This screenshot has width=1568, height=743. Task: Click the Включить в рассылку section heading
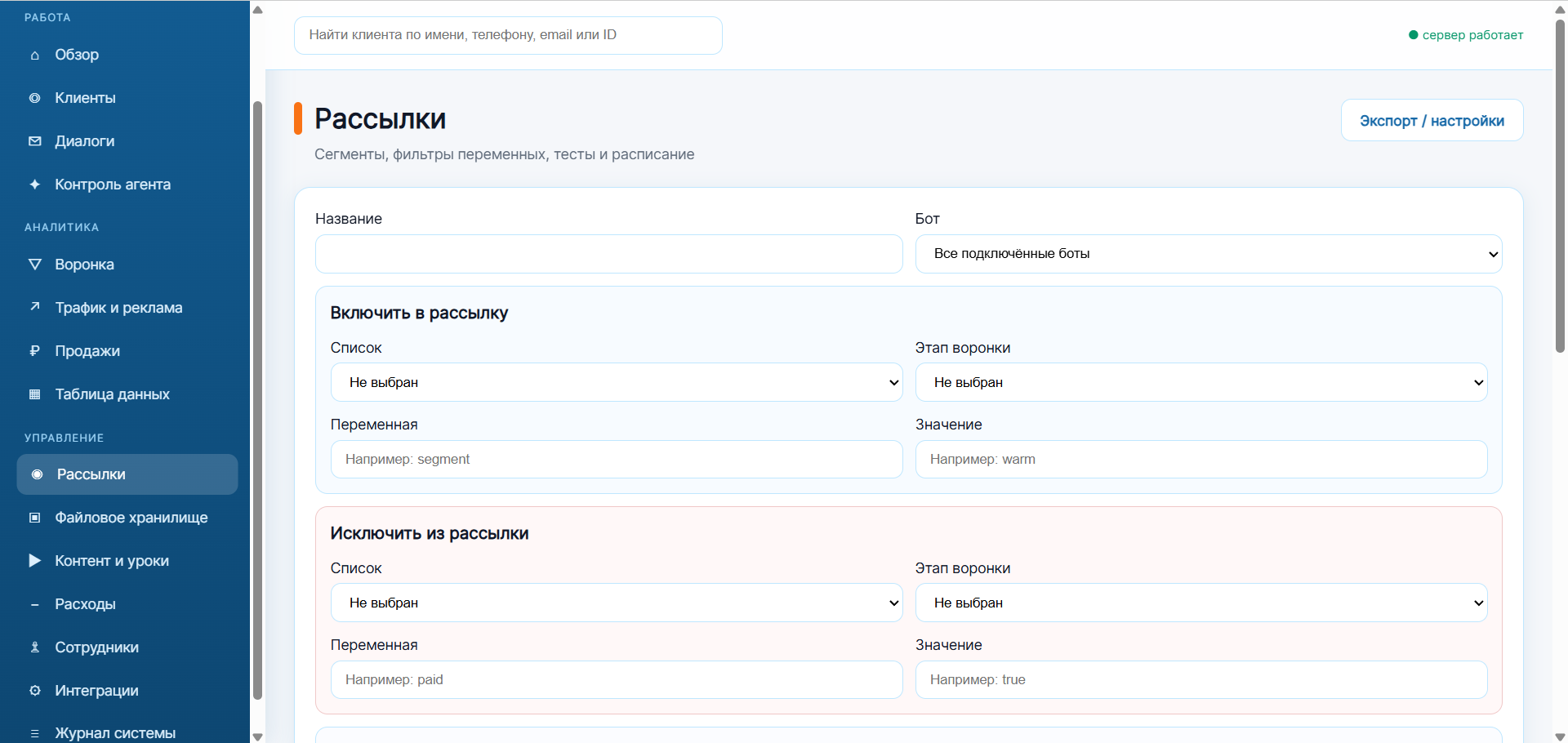click(x=419, y=313)
